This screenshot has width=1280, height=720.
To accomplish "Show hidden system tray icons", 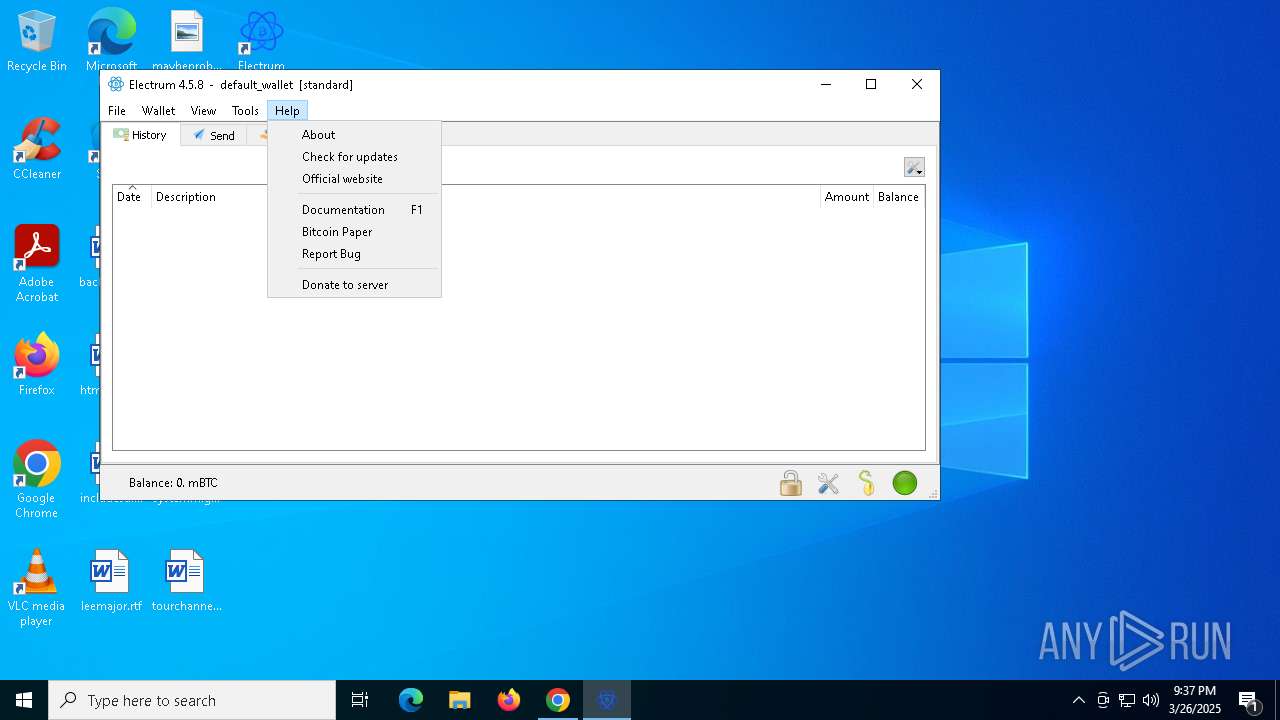I will 1078,700.
